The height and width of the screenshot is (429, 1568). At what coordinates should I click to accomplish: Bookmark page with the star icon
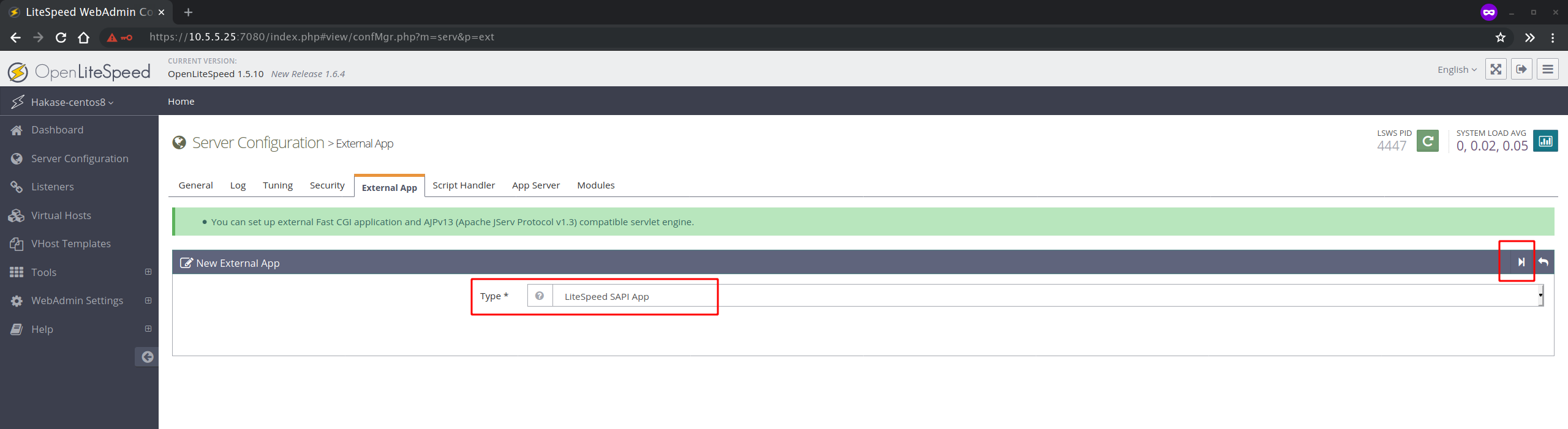click(x=1500, y=37)
